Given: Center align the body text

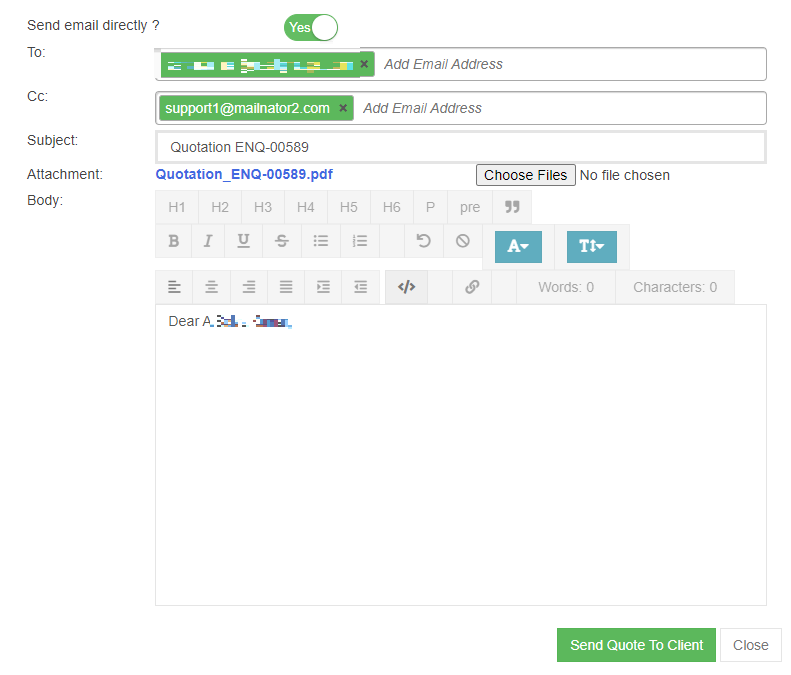Looking at the screenshot, I should tap(212, 287).
